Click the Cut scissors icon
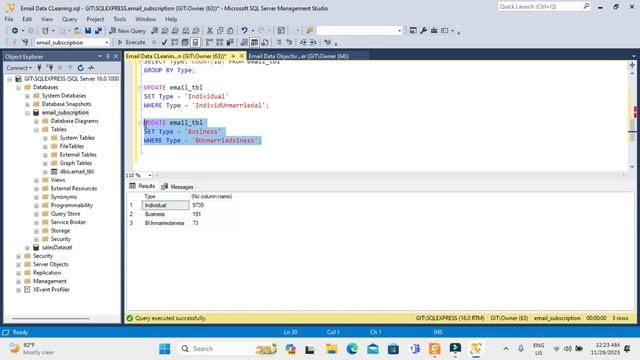Image resolution: width=640 pixels, height=360 pixels. 210,31
